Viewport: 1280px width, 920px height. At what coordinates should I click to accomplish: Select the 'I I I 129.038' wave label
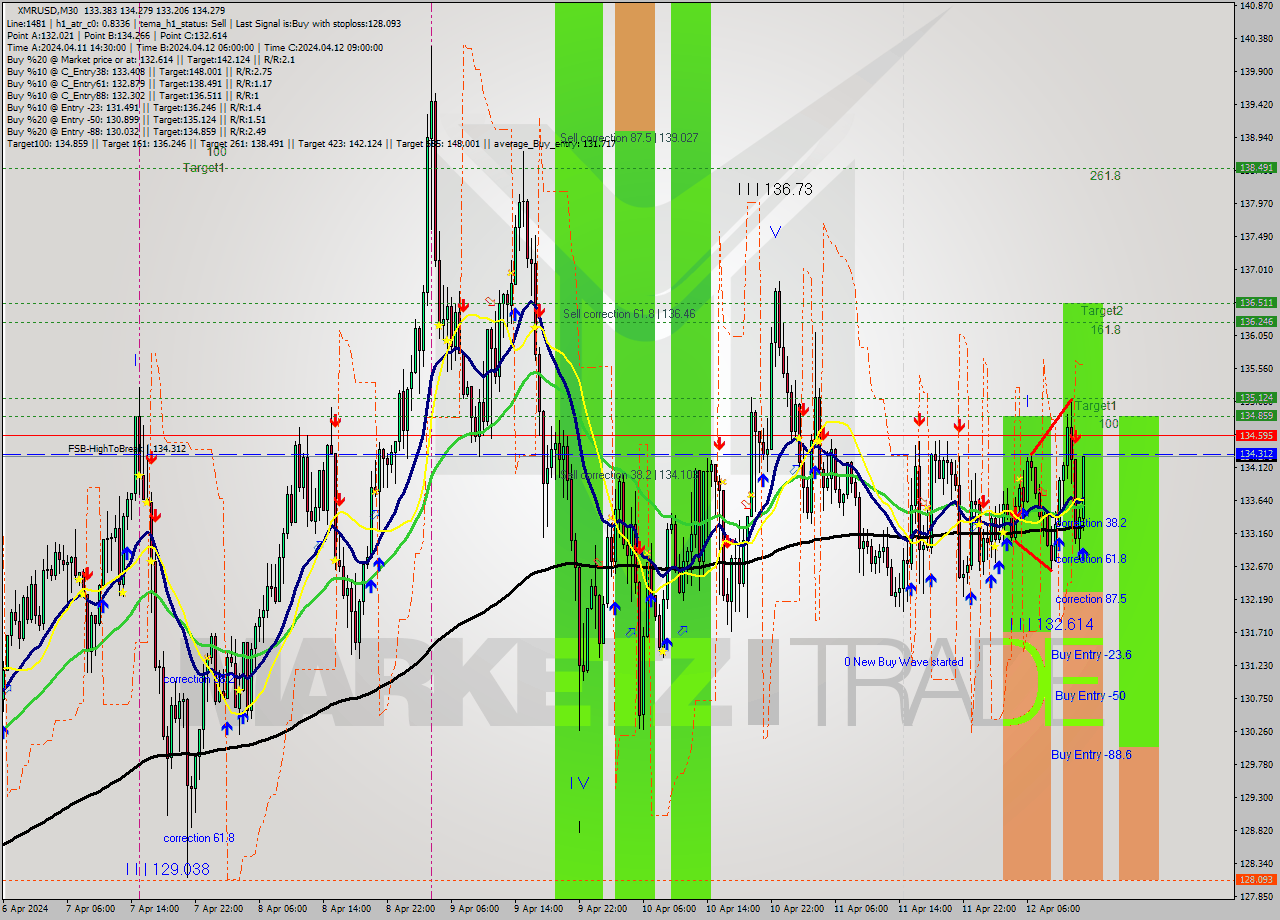[168, 869]
